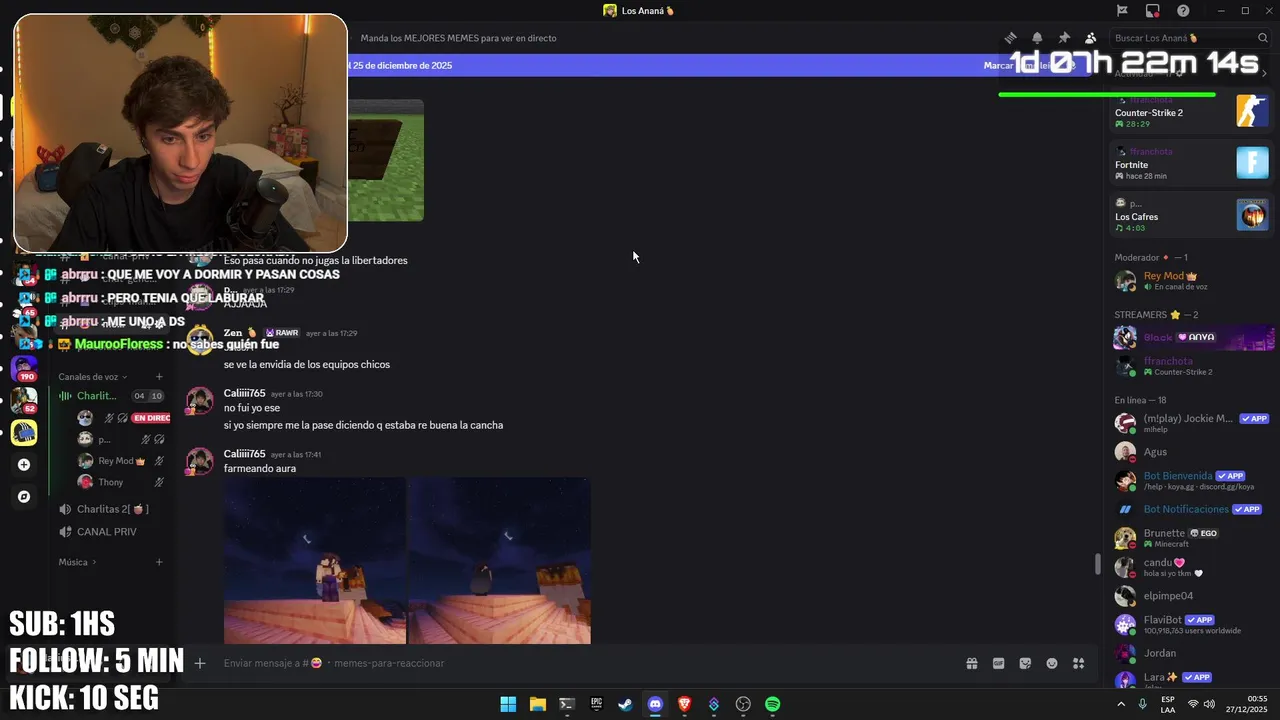Open Block streamer member entry
Image resolution: width=1280 pixels, height=720 pixels.
point(1191,337)
